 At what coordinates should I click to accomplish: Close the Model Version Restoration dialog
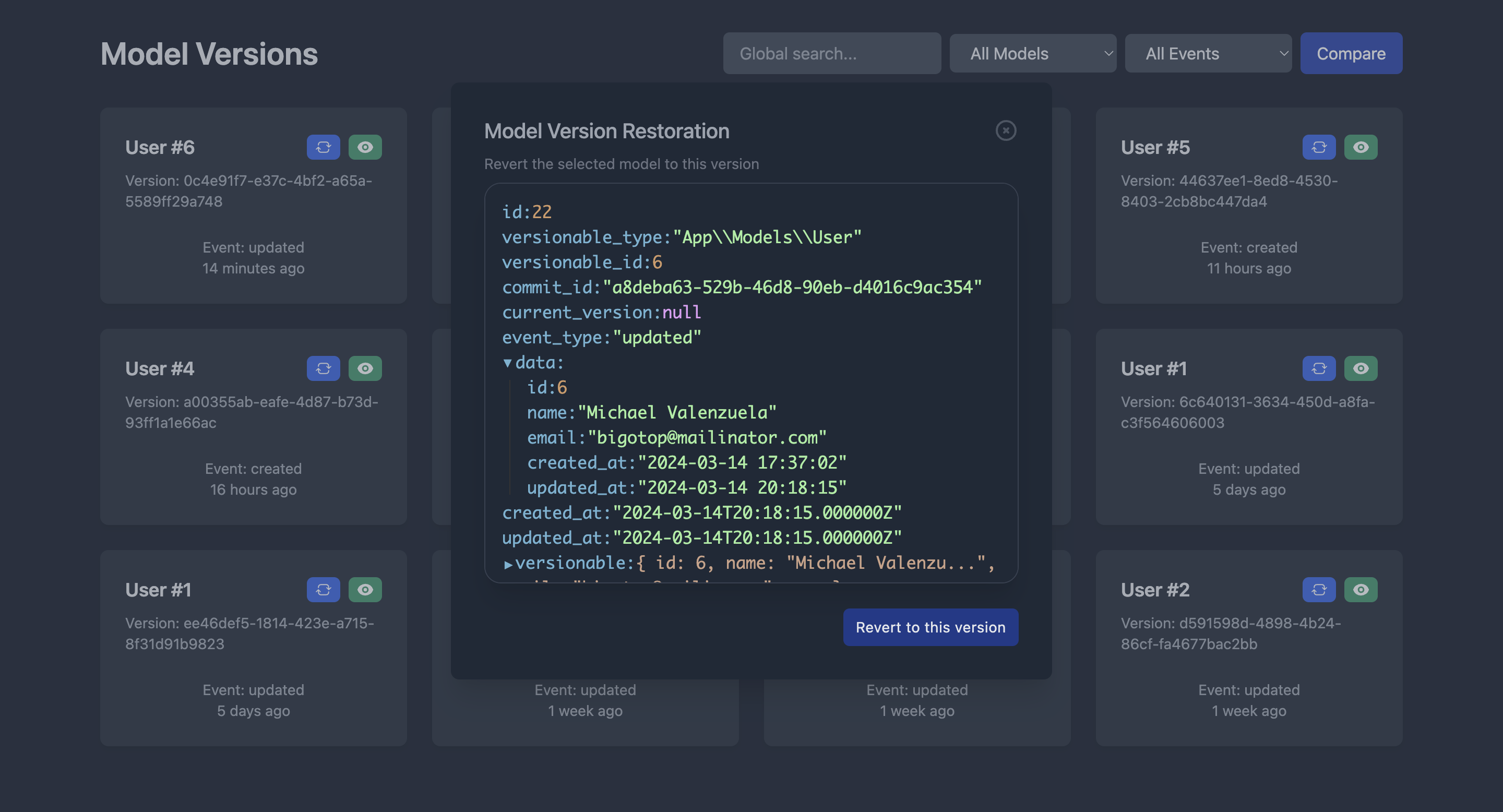[x=1005, y=130]
